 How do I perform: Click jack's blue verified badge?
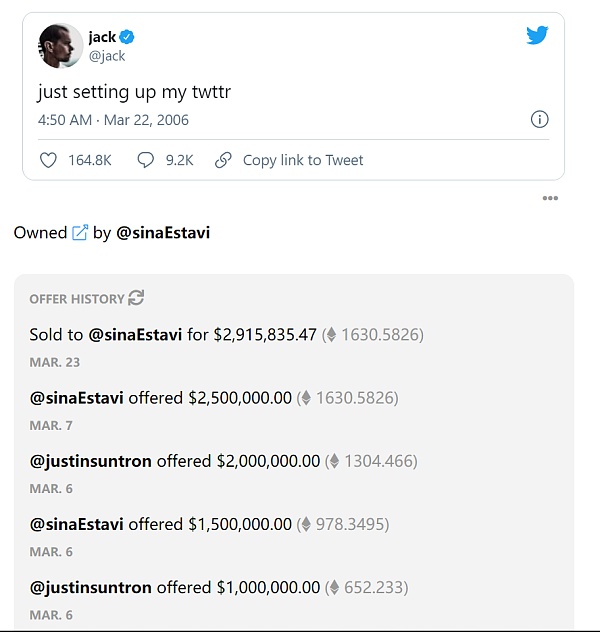pyautogui.click(x=127, y=38)
